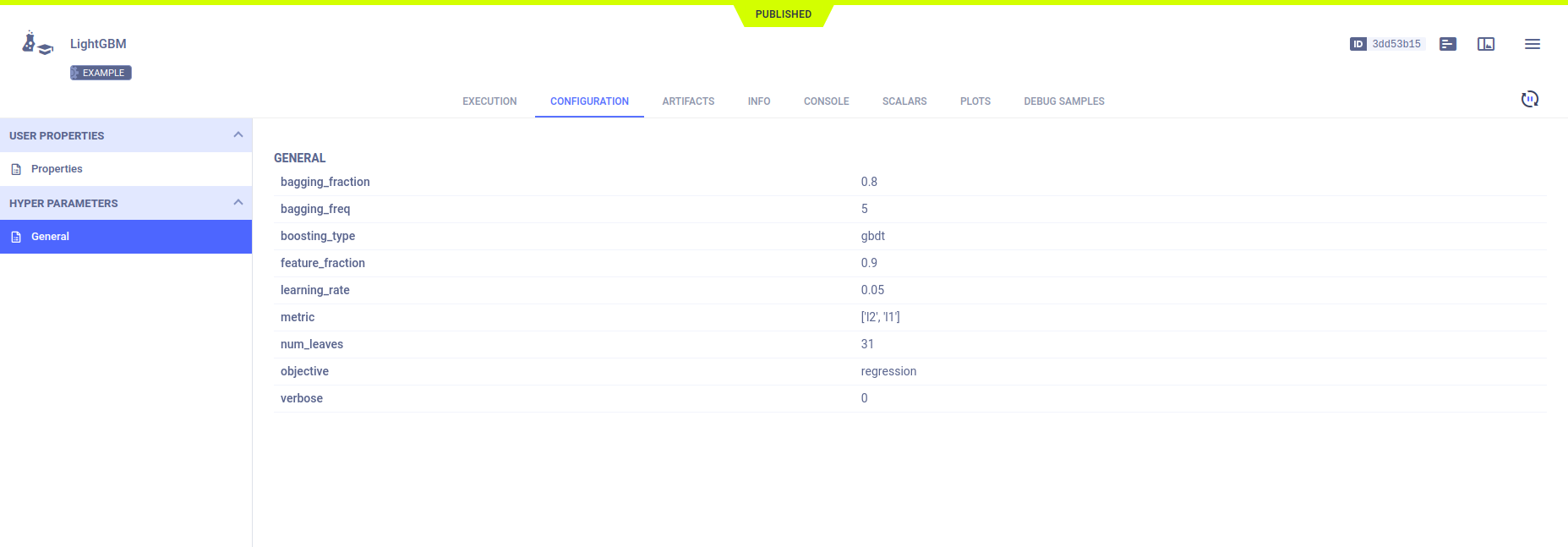Image resolution: width=1568 pixels, height=547 pixels.
Task: Click the document icon beside General
Action: point(16,237)
